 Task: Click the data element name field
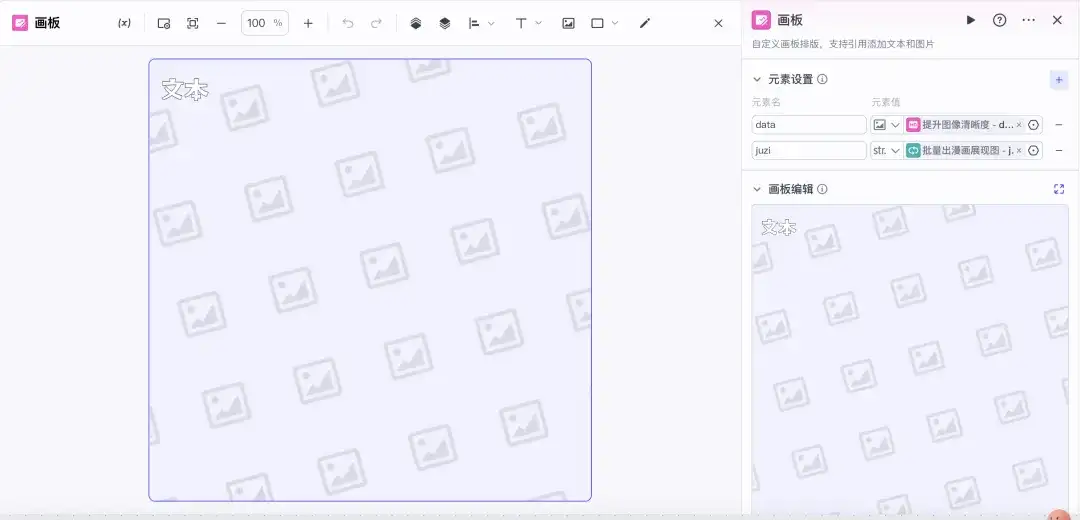pyautogui.click(x=809, y=125)
